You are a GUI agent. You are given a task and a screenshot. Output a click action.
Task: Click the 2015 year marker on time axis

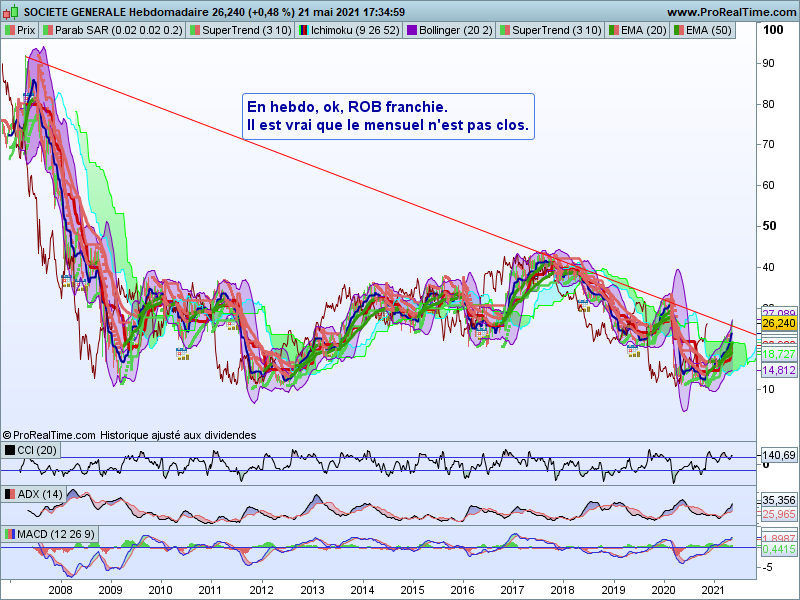pyautogui.click(x=413, y=590)
